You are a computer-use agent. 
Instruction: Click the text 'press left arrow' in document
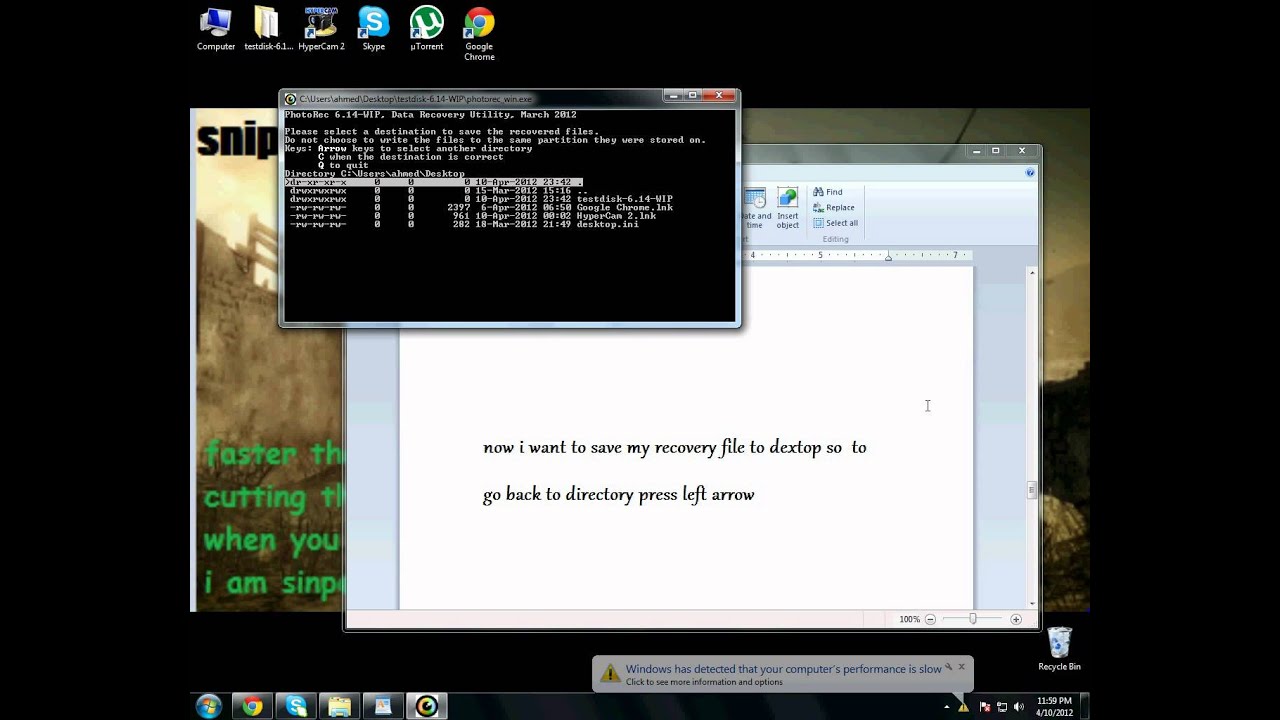click(697, 494)
